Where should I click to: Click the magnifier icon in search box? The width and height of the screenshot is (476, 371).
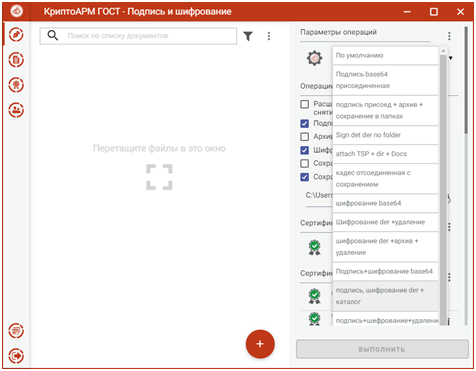pyautogui.click(x=53, y=35)
